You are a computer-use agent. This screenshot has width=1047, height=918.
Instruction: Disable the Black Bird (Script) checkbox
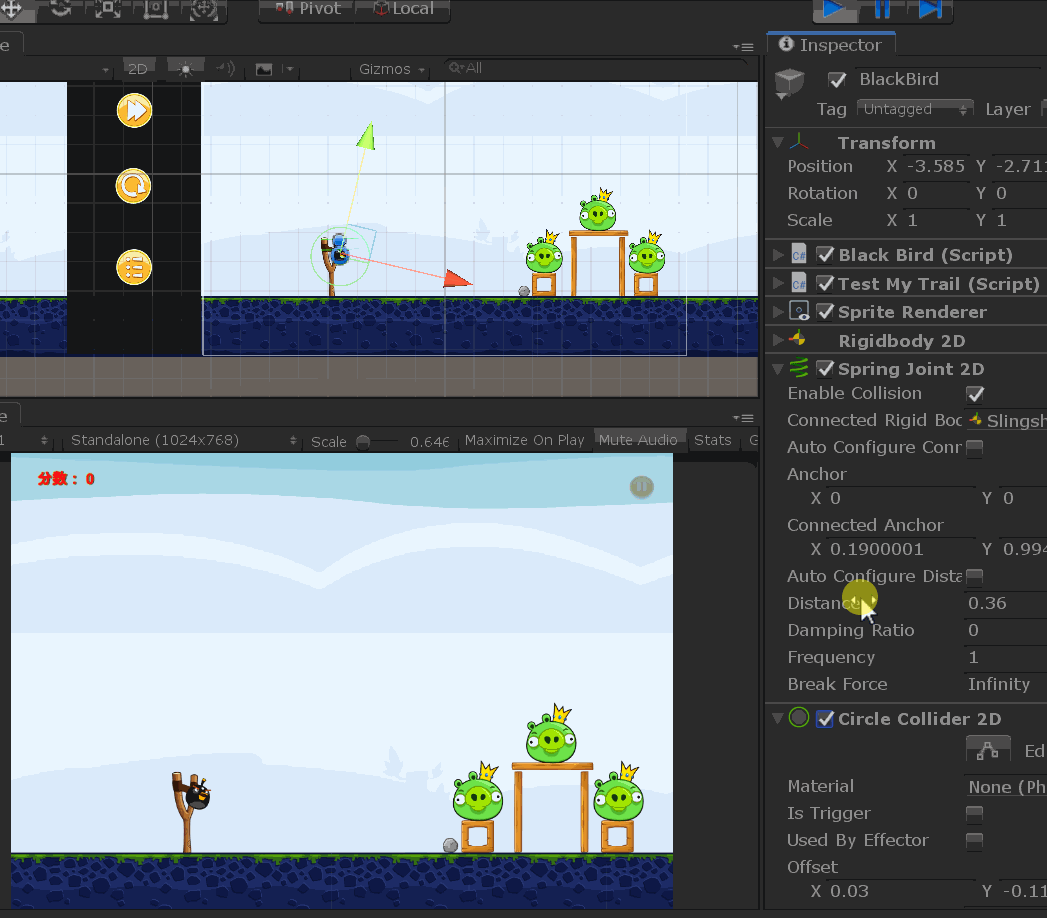click(x=825, y=254)
